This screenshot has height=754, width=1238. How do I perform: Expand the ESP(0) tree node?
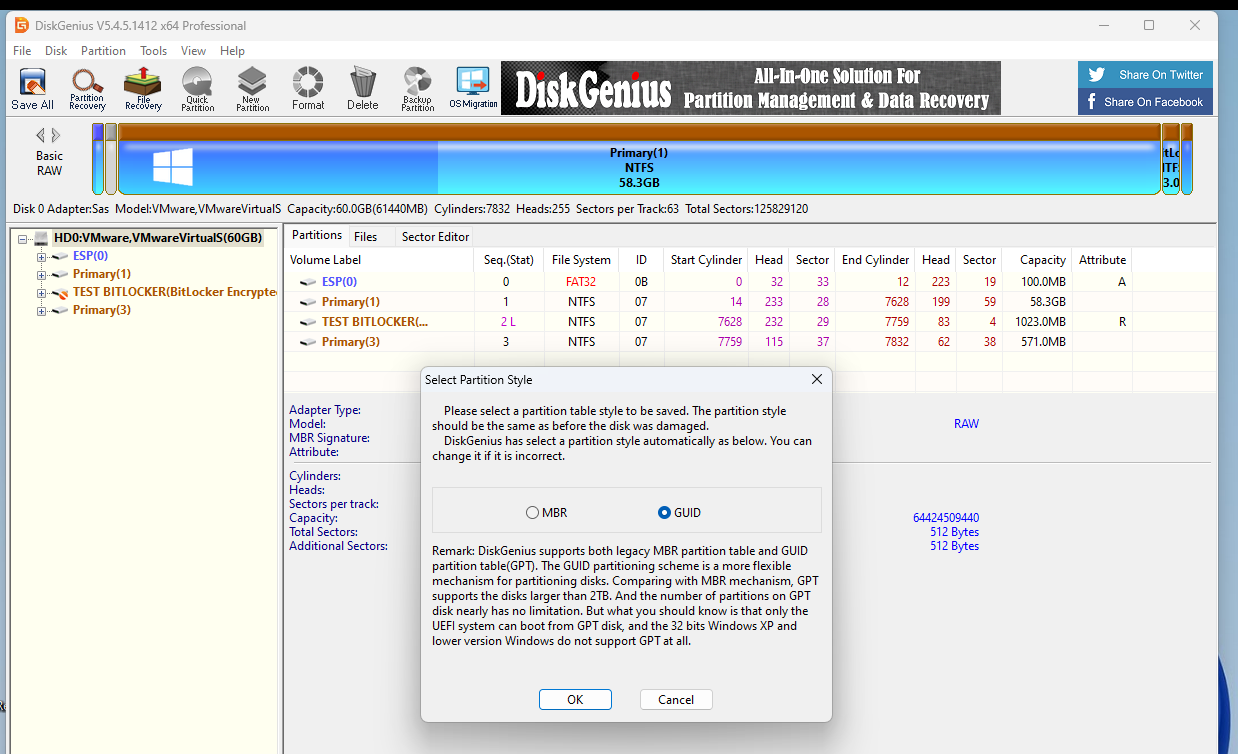pos(41,256)
